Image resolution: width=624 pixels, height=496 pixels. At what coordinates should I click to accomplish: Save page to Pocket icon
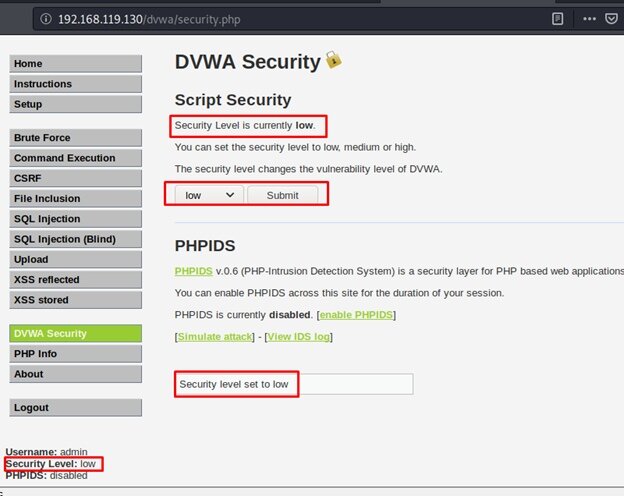tap(611, 19)
